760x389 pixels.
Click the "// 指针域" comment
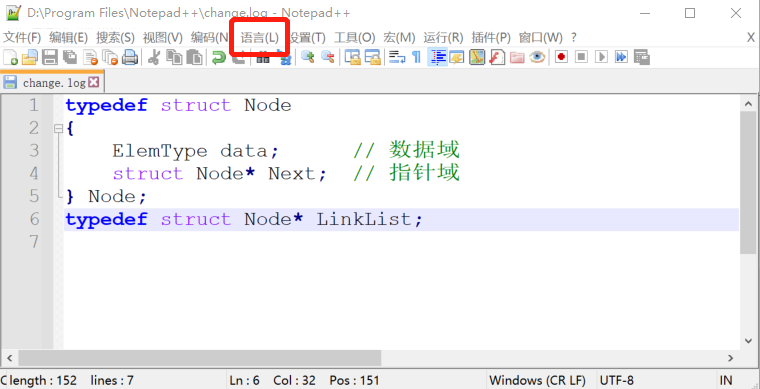[x=406, y=173]
